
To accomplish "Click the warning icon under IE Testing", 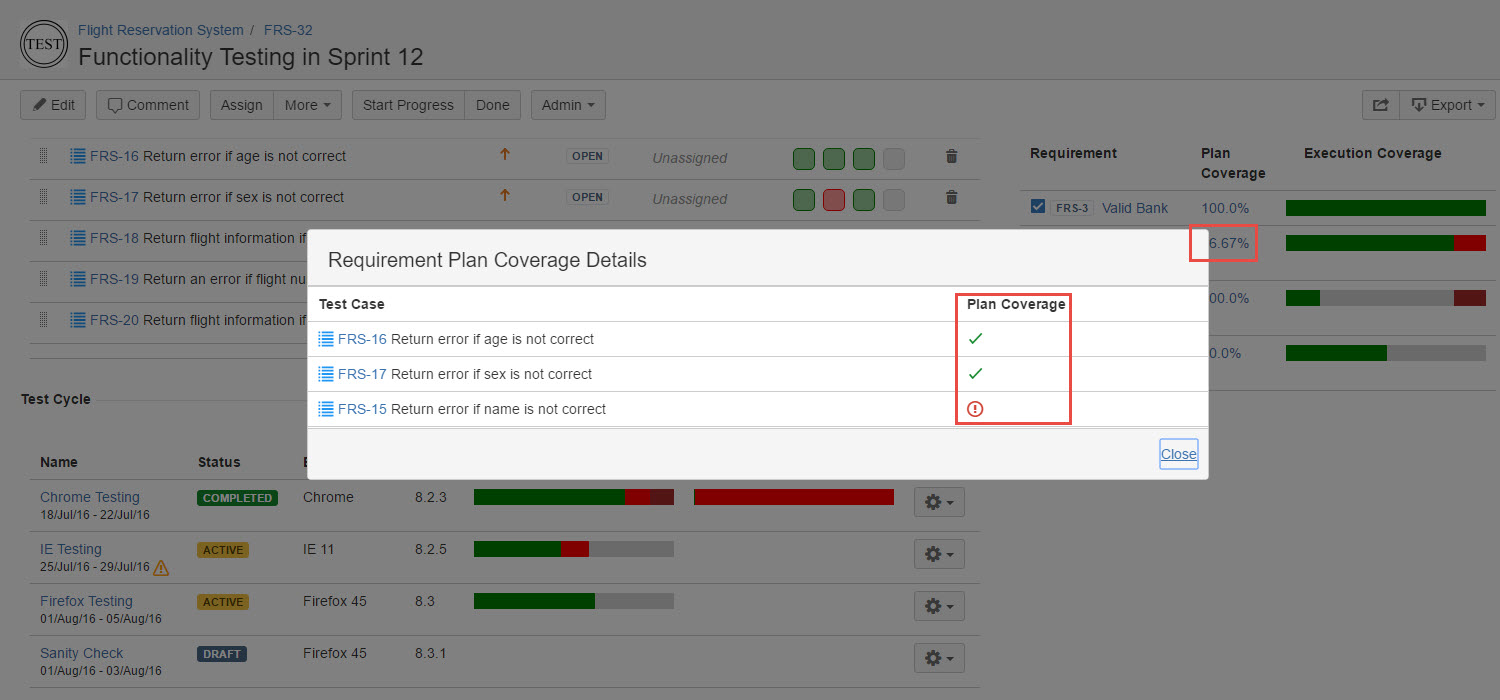I will [160, 568].
